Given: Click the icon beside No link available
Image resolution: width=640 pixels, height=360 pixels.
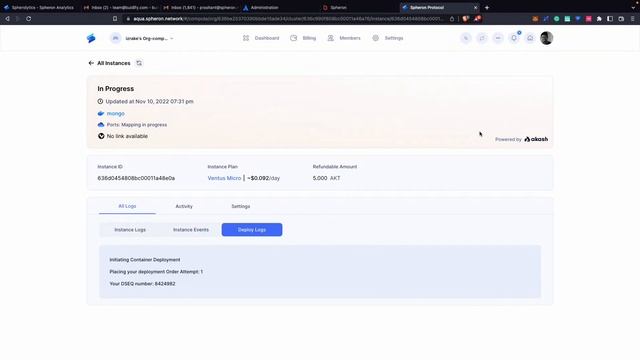Looking at the screenshot, I should (101, 136).
